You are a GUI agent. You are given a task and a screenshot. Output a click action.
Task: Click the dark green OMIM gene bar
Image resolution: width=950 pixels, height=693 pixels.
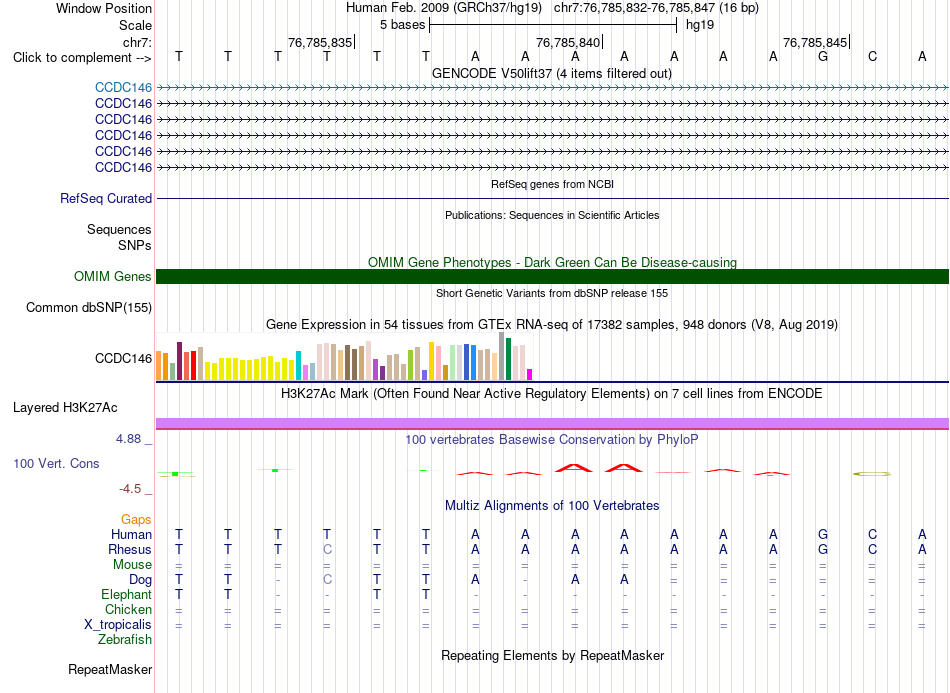click(x=552, y=276)
